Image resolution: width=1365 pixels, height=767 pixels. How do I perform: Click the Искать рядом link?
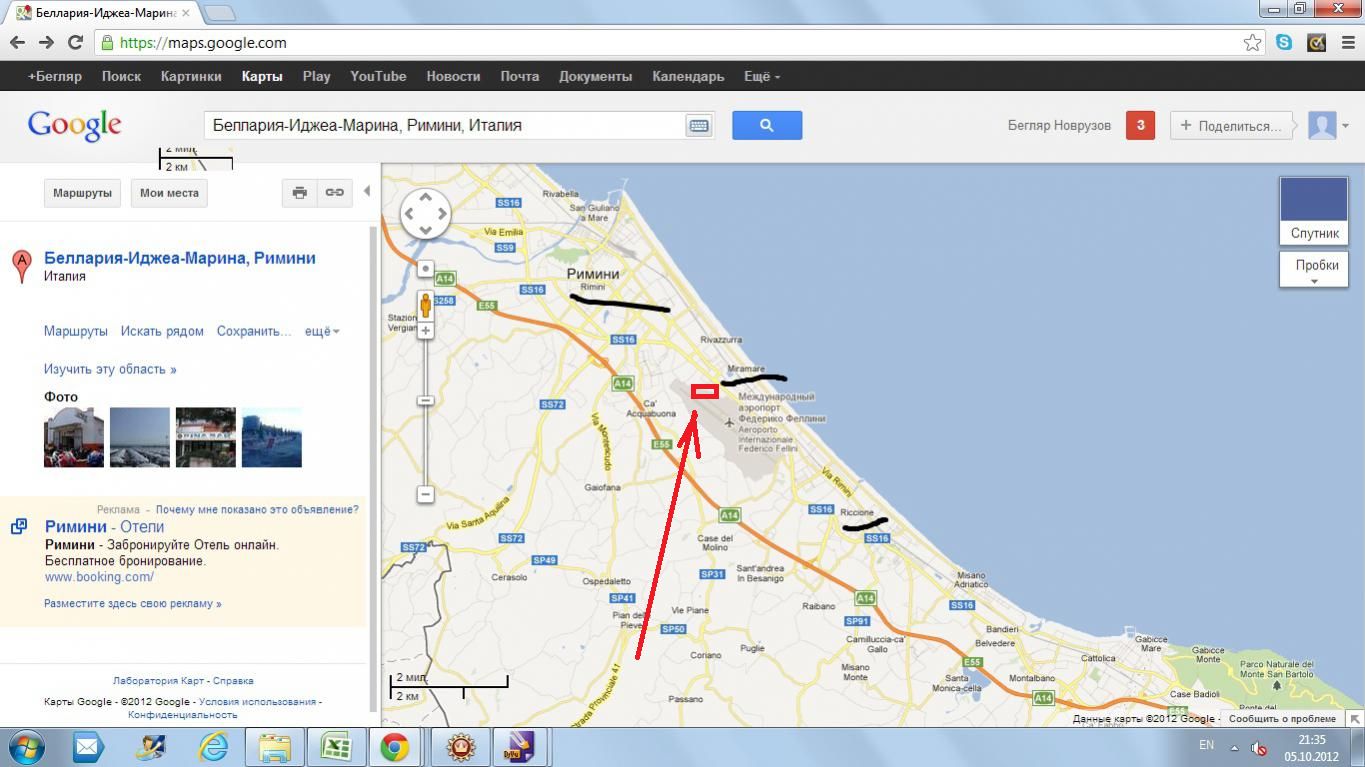(x=162, y=331)
